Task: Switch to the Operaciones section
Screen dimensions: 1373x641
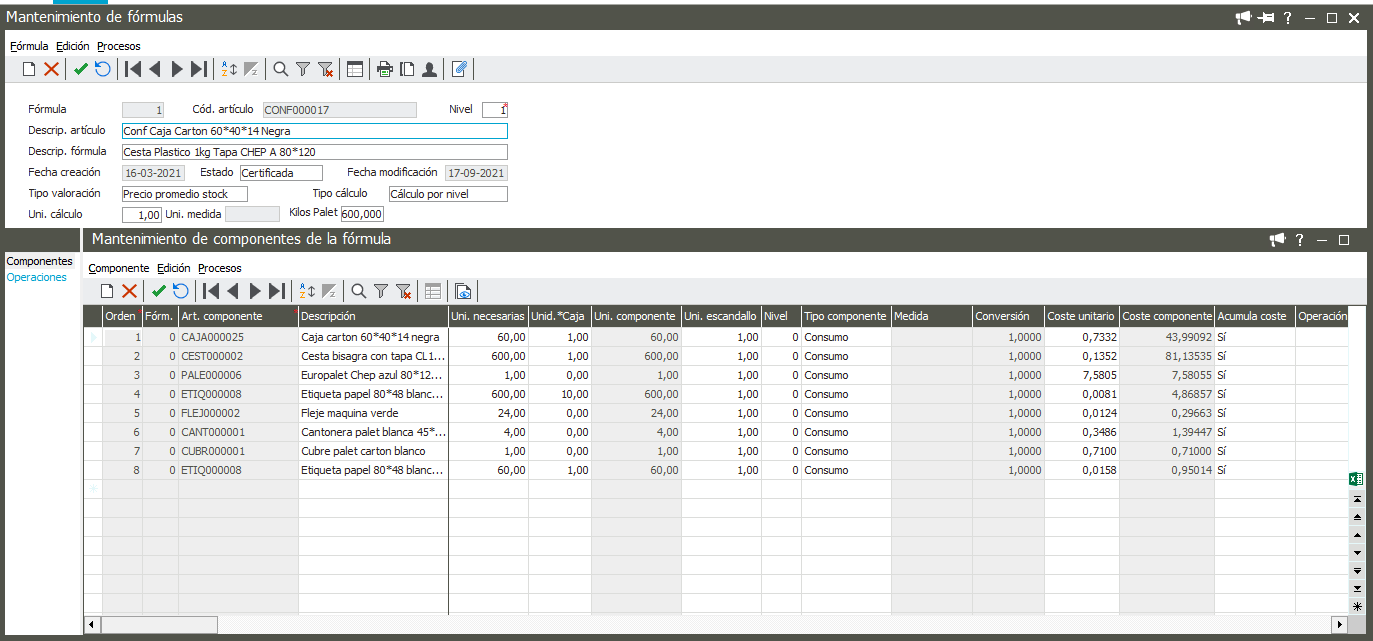Action: 37,277
